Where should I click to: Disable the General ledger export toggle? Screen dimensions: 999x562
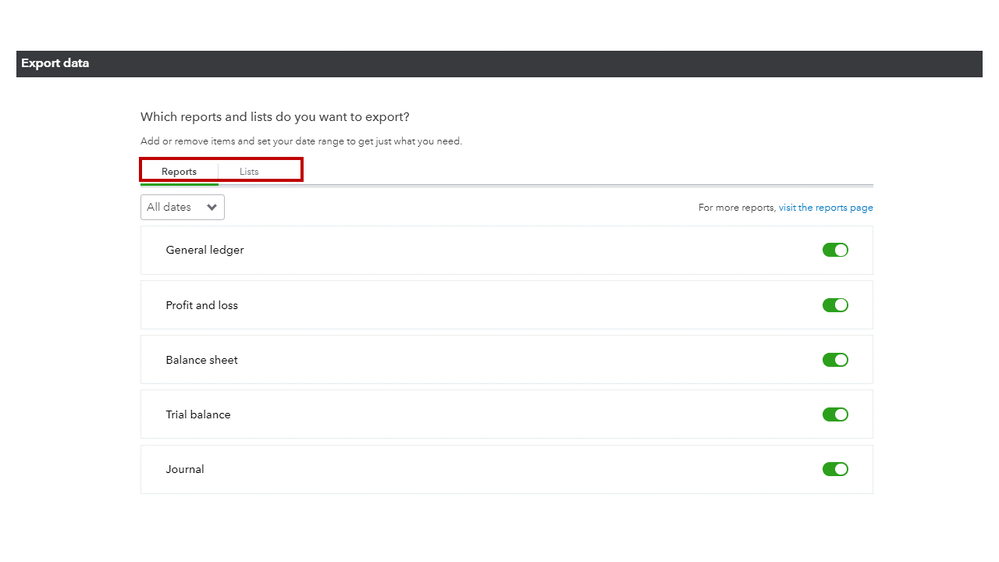835,250
